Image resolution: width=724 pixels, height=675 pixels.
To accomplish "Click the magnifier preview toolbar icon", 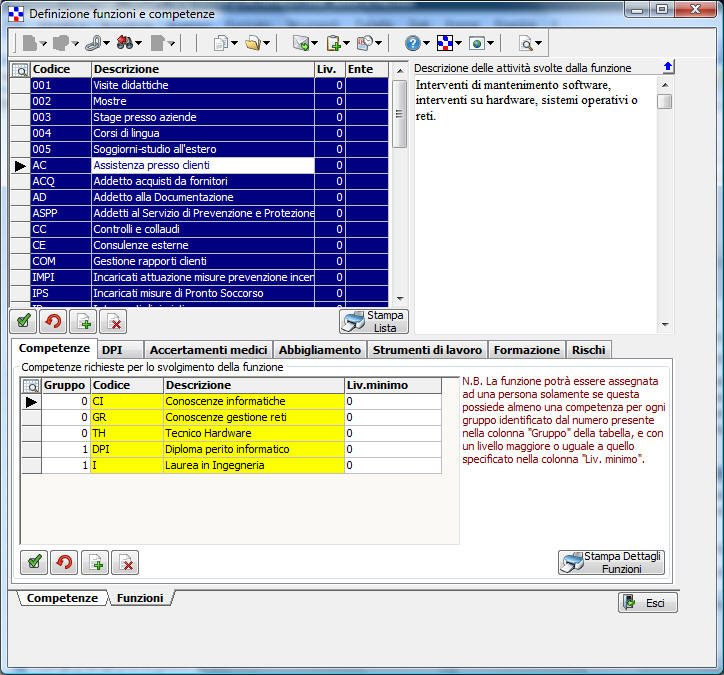I will [525, 43].
